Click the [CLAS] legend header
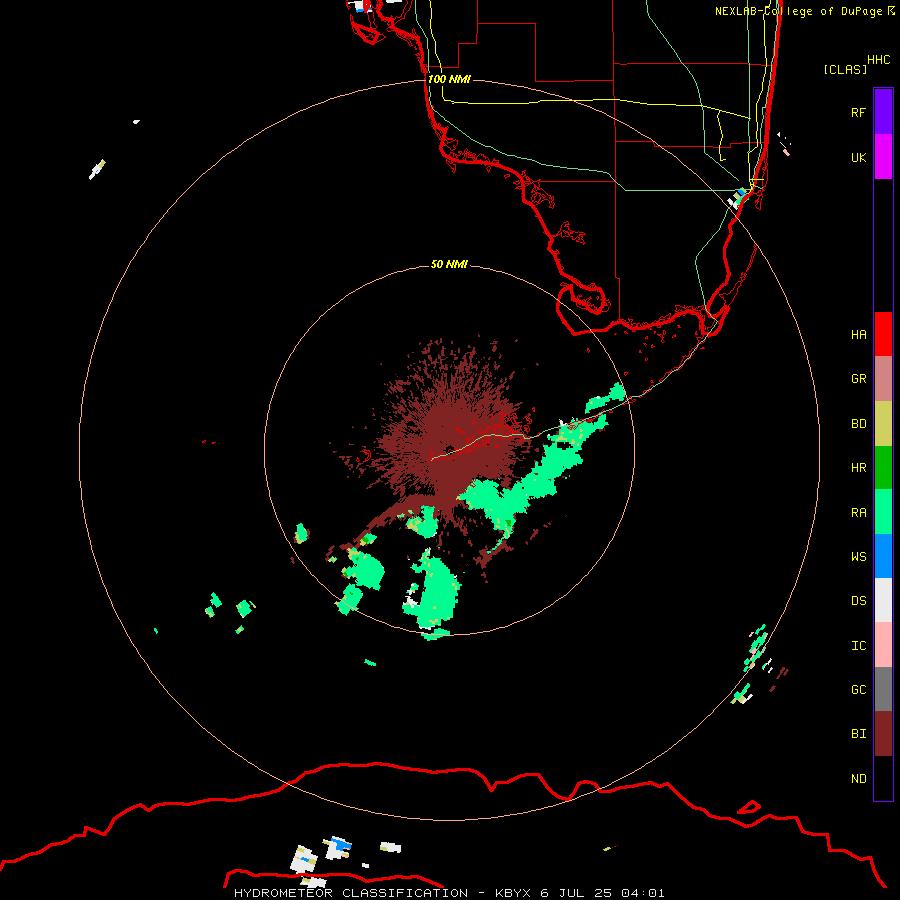Image resolution: width=900 pixels, height=900 pixels. tap(845, 69)
